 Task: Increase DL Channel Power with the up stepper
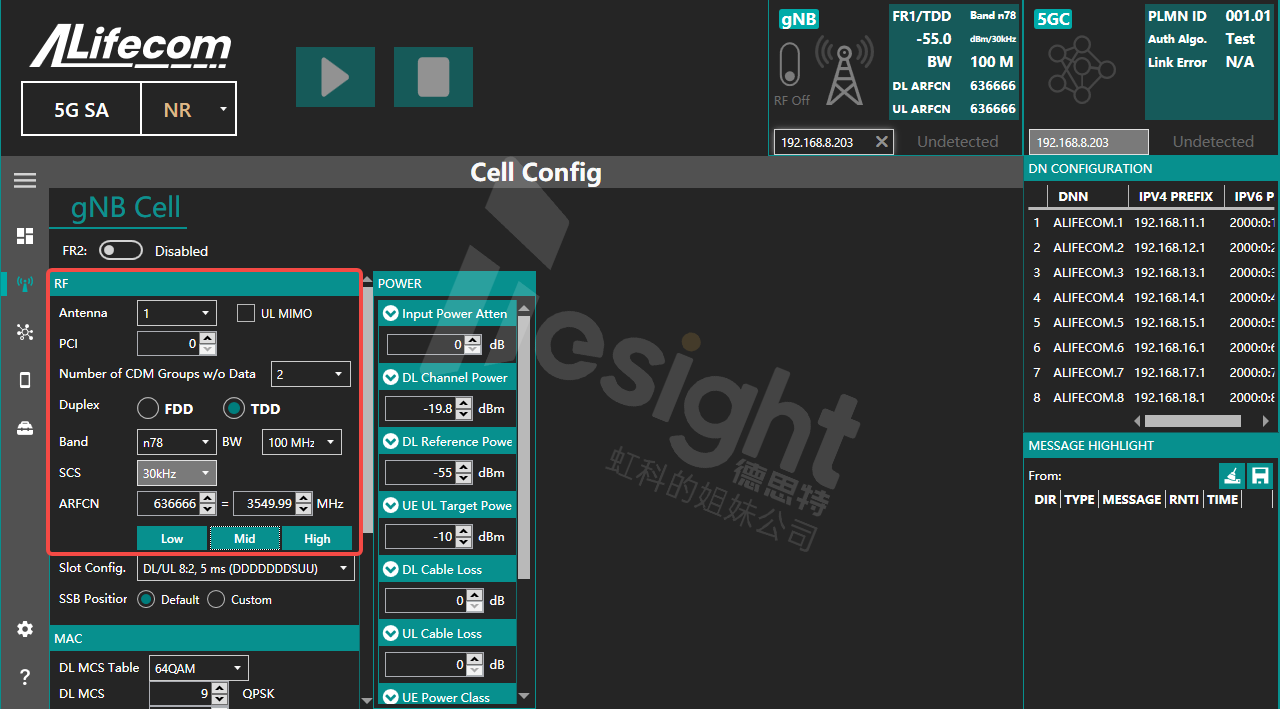462,404
